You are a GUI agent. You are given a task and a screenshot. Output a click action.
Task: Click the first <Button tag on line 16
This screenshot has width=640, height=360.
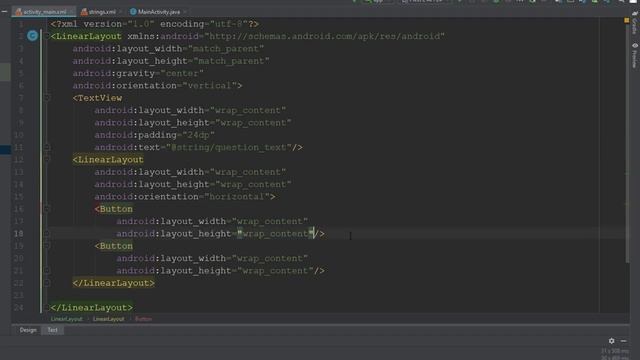click(x=114, y=209)
